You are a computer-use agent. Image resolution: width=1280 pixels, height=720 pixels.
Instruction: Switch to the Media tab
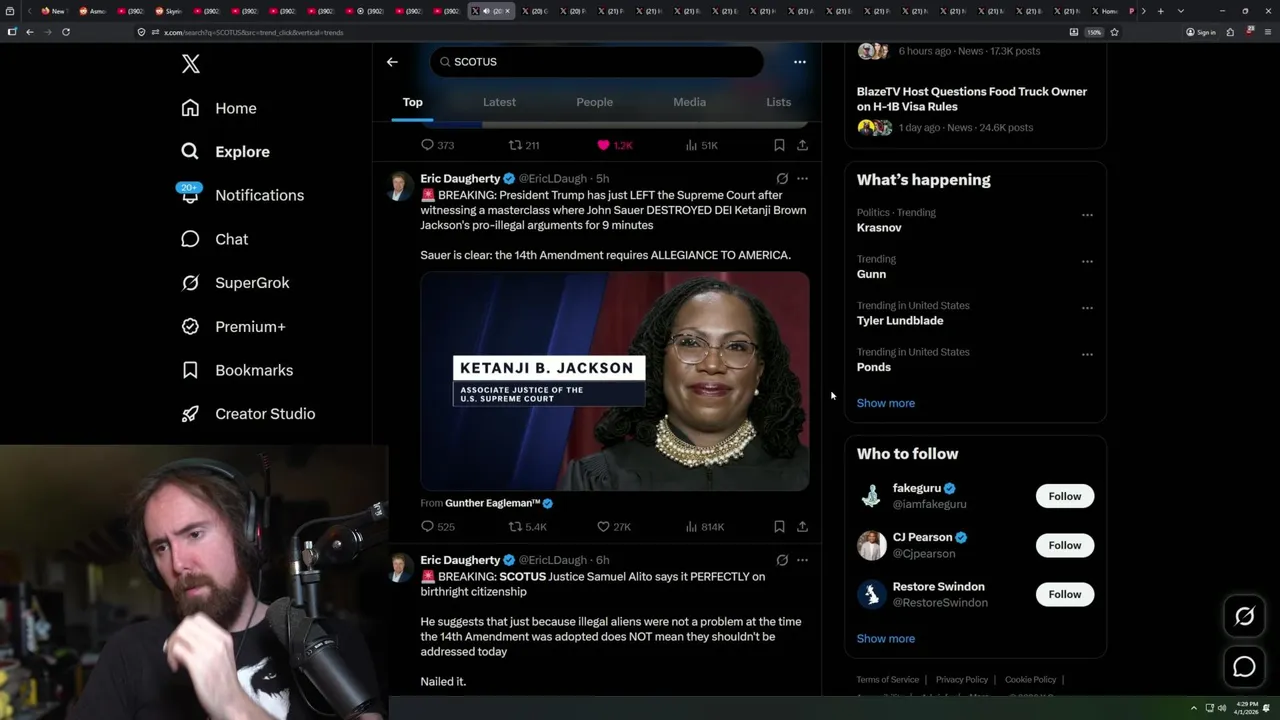[689, 102]
